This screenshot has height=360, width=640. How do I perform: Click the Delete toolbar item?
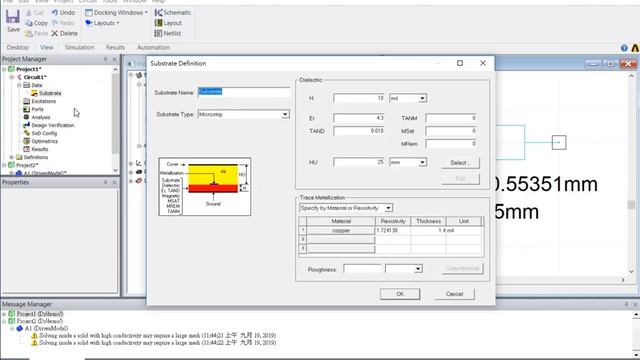coord(64,33)
